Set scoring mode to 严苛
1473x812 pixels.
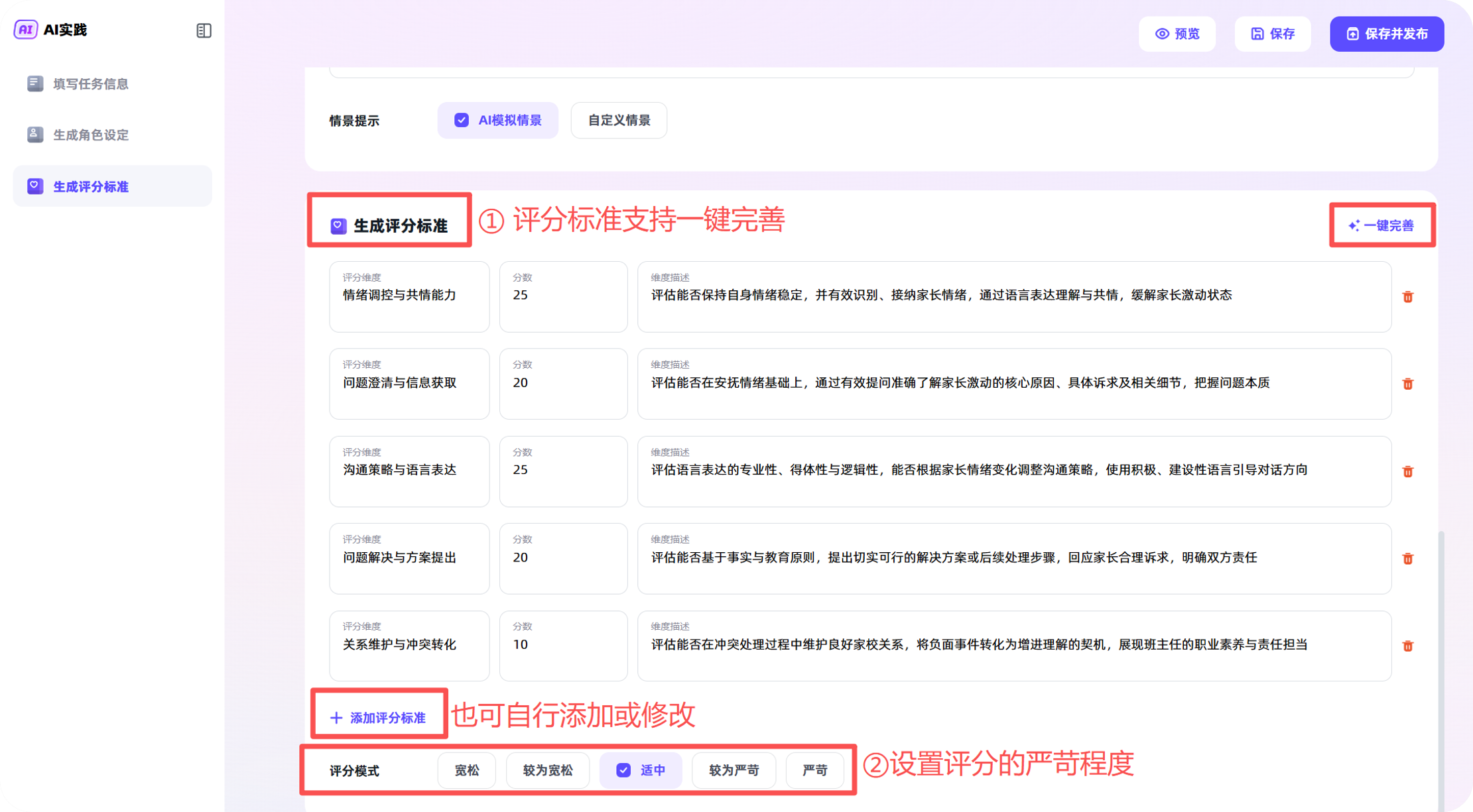[814, 770]
